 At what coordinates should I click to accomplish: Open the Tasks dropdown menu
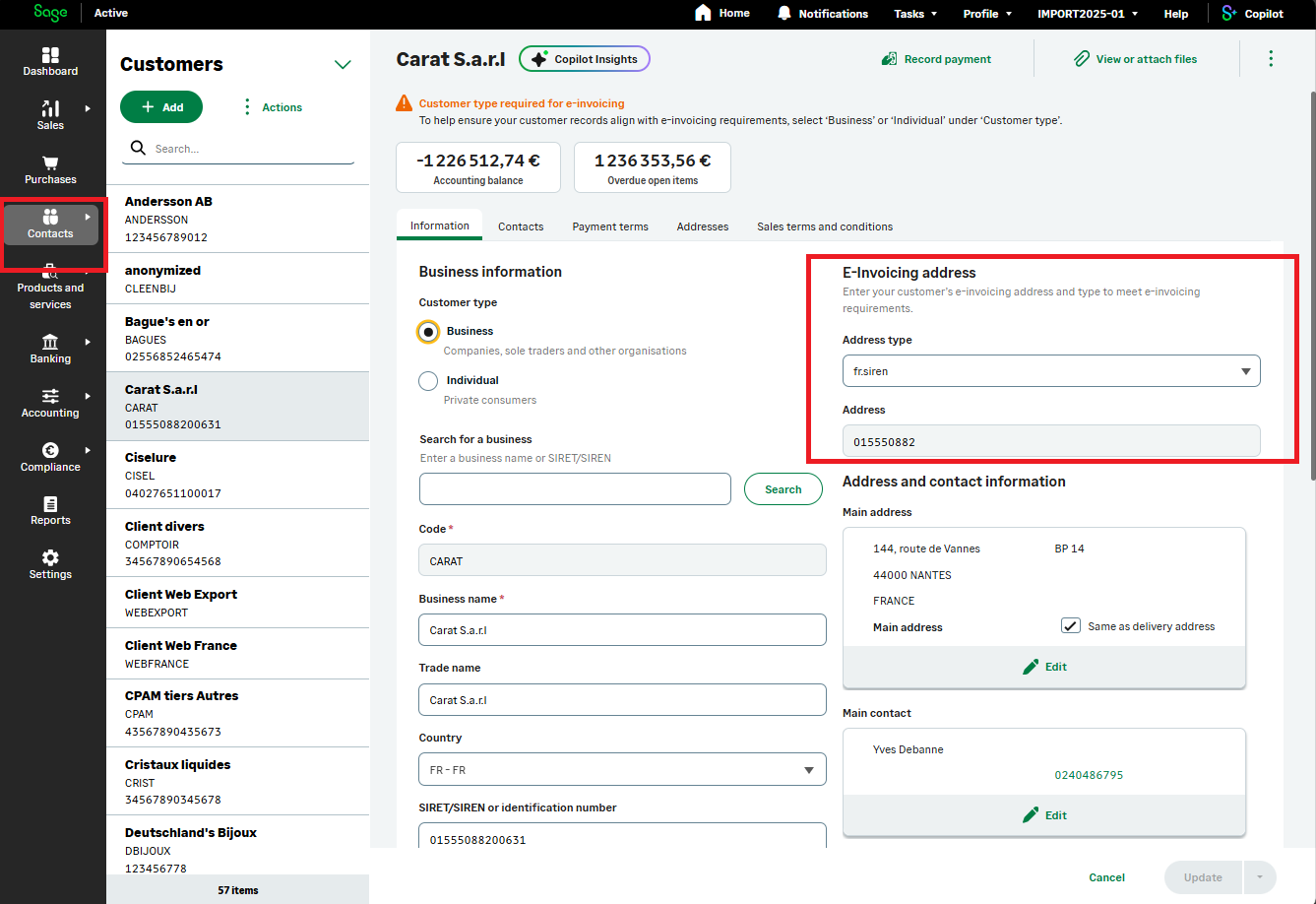[915, 14]
